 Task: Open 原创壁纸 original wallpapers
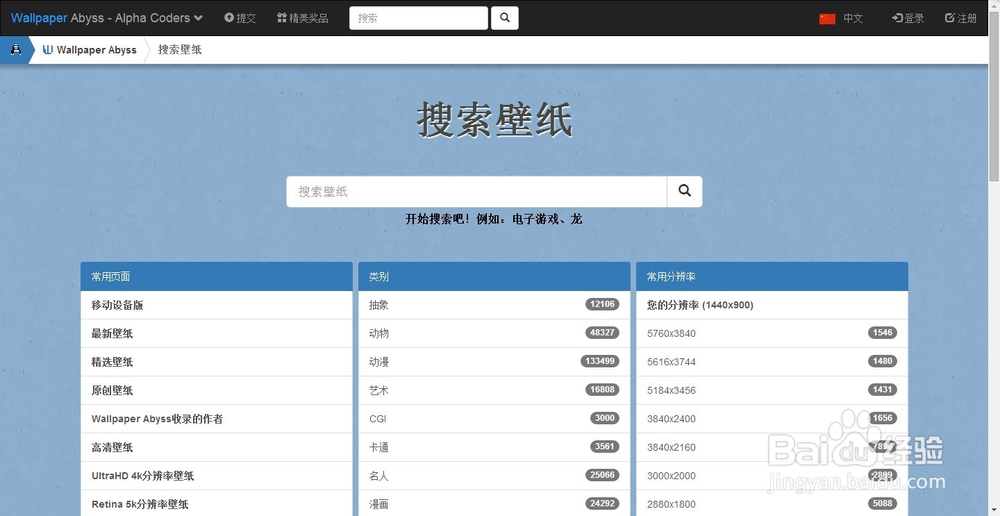(x=216, y=390)
